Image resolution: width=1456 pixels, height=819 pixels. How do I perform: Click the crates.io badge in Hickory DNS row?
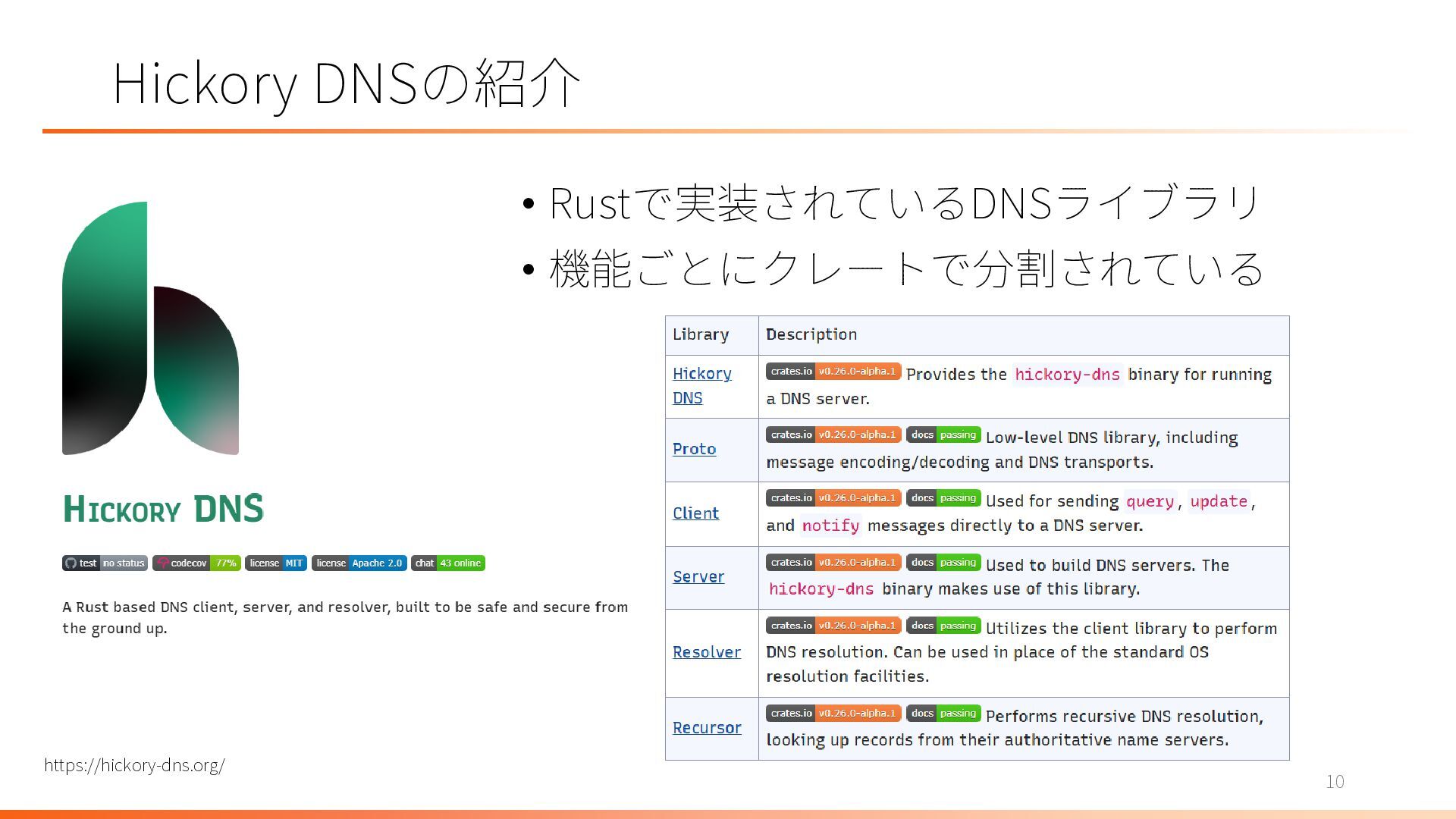(x=833, y=372)
